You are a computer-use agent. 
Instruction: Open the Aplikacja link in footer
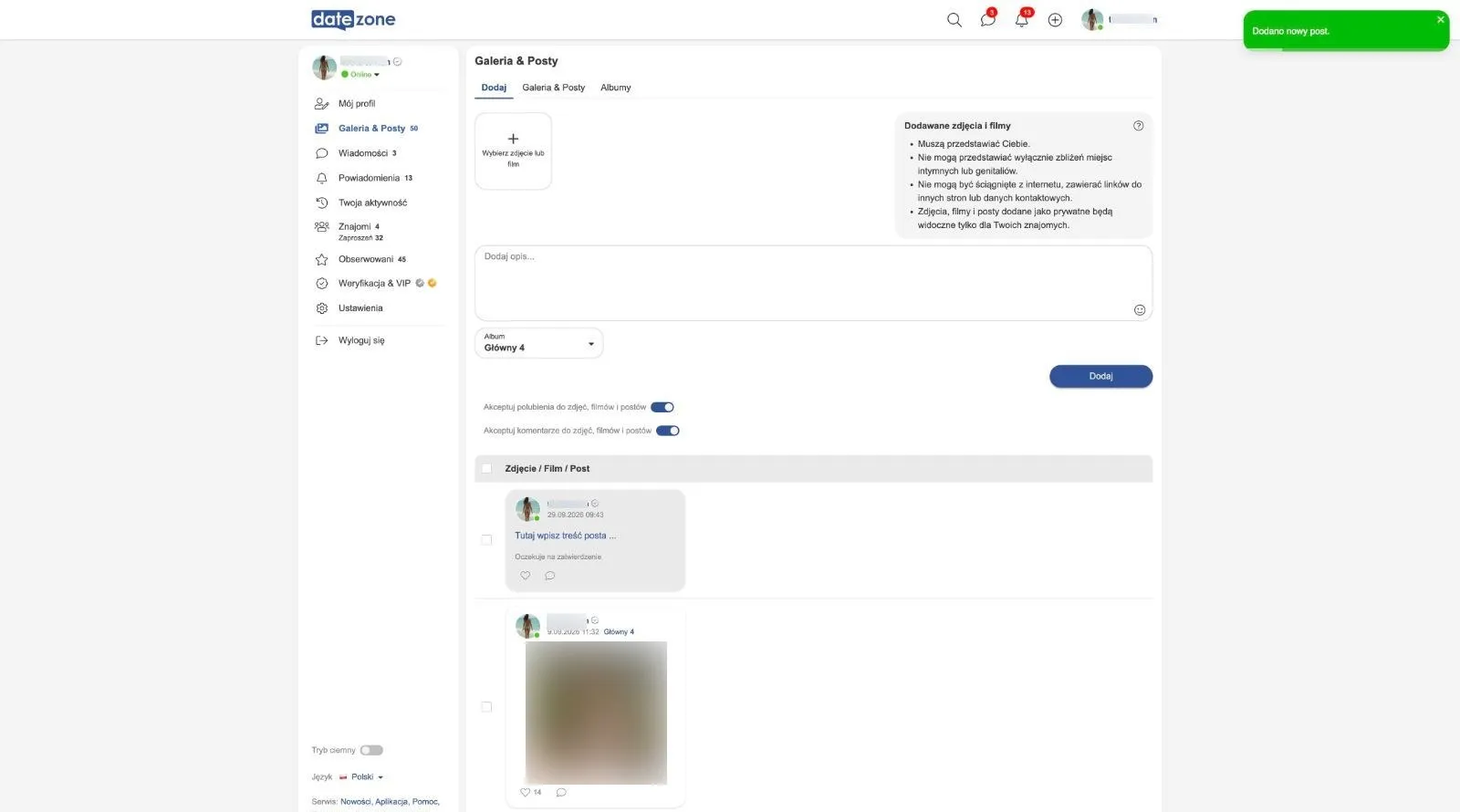click(x=391, y=802)
